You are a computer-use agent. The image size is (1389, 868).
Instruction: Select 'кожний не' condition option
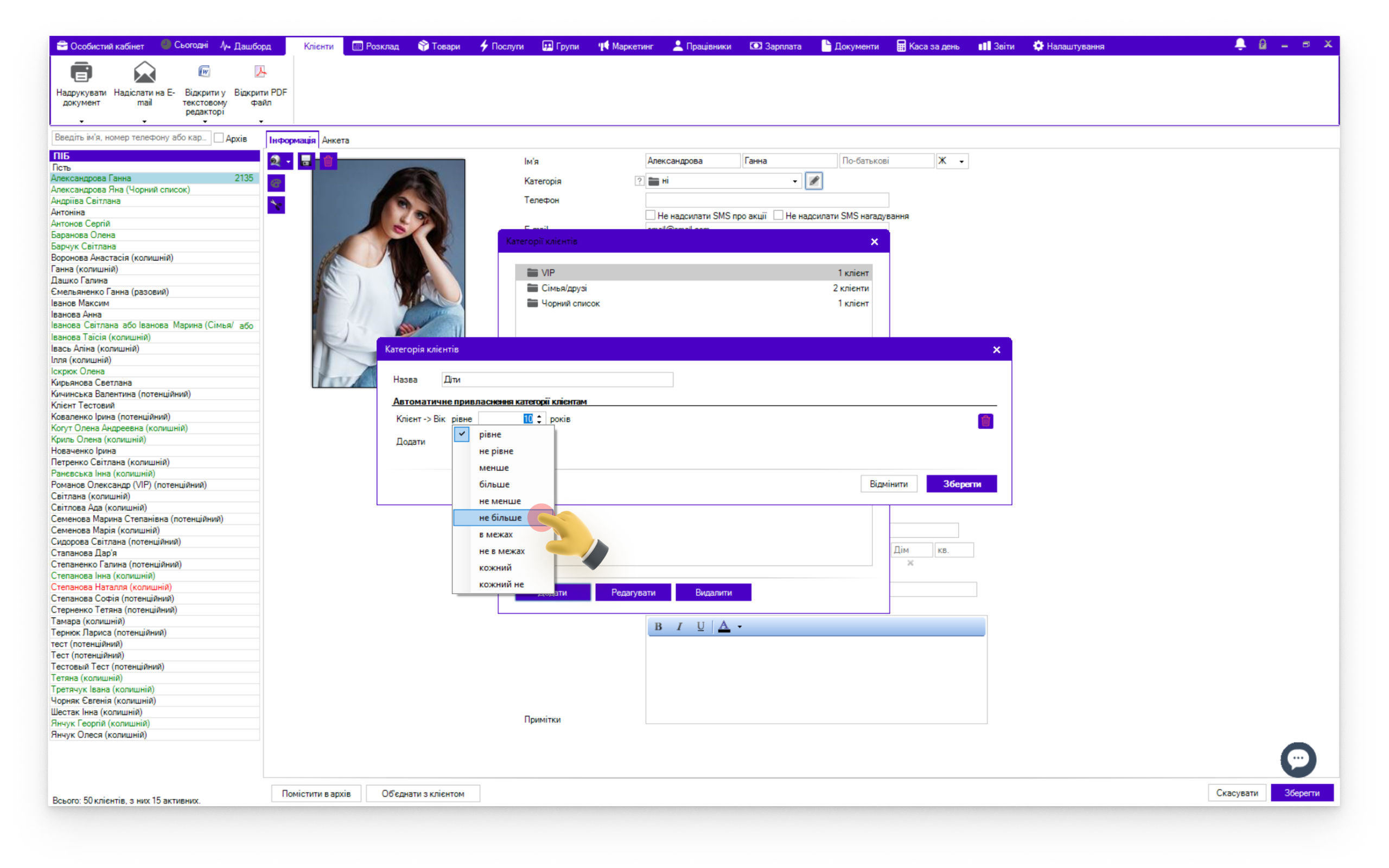click(503, 584)
